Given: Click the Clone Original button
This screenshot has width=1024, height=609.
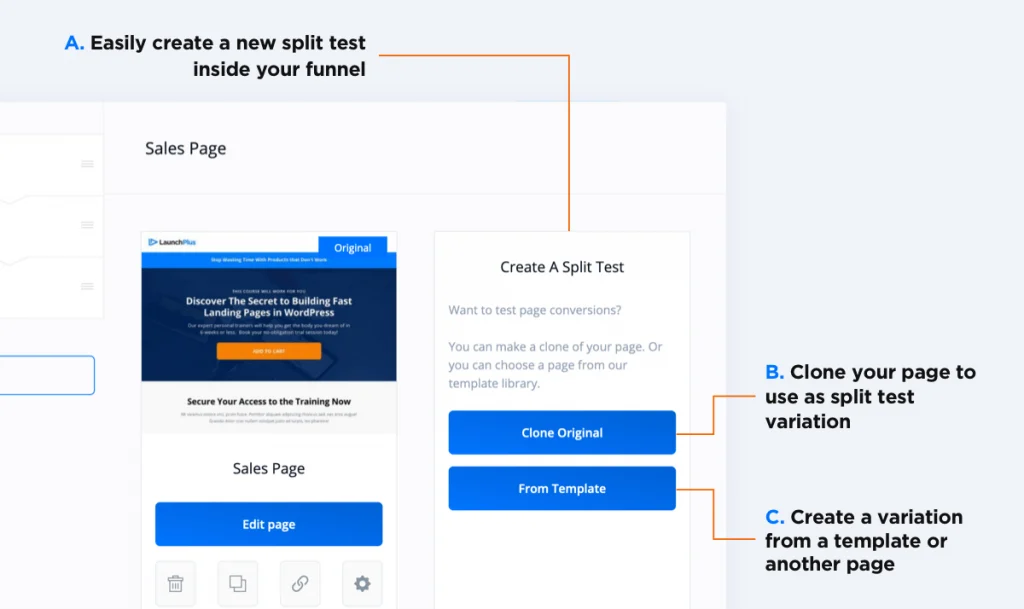Looking at the screenshot, I should 562,433.
